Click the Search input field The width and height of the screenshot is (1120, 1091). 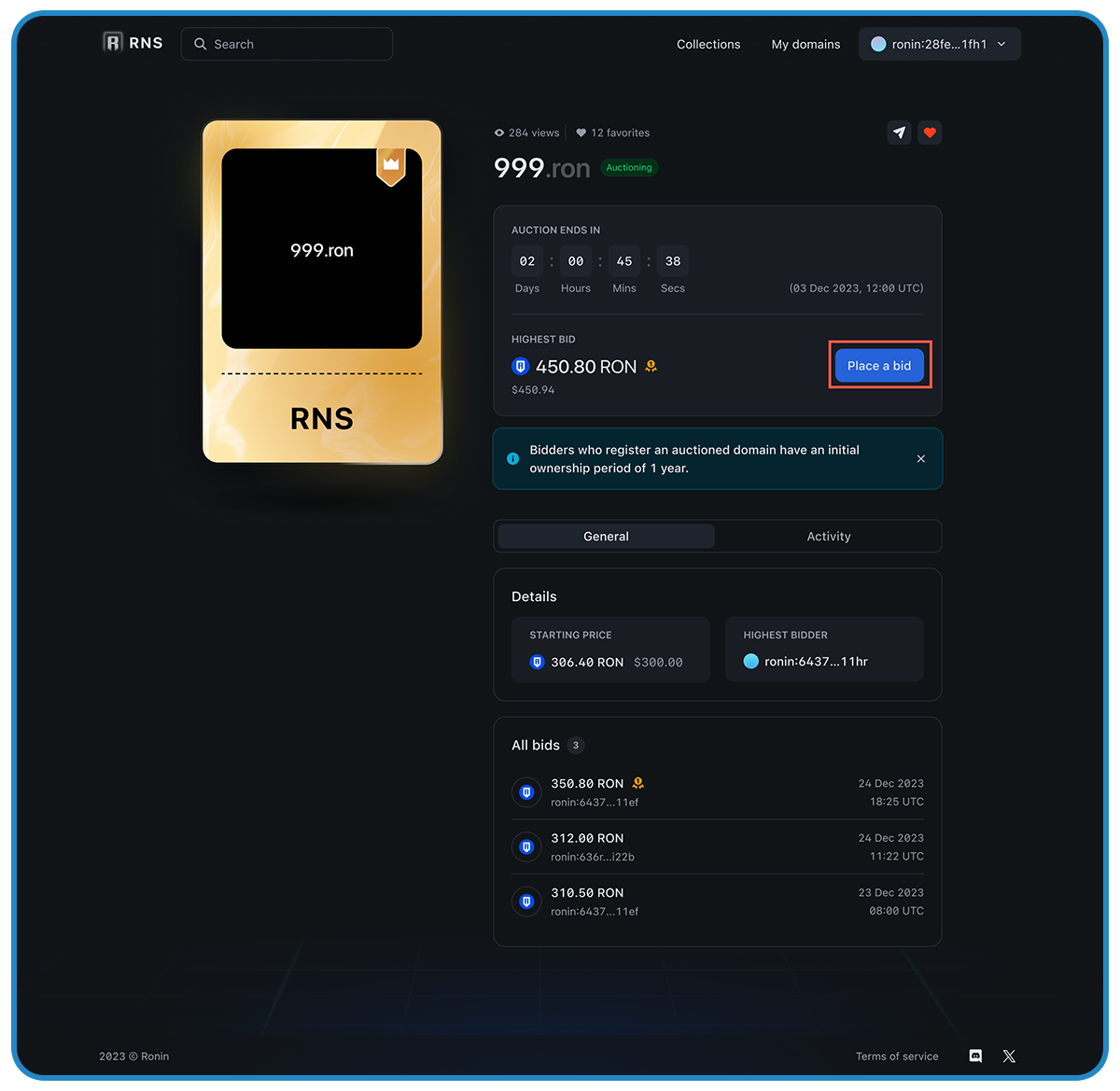[x=287, y=44]
